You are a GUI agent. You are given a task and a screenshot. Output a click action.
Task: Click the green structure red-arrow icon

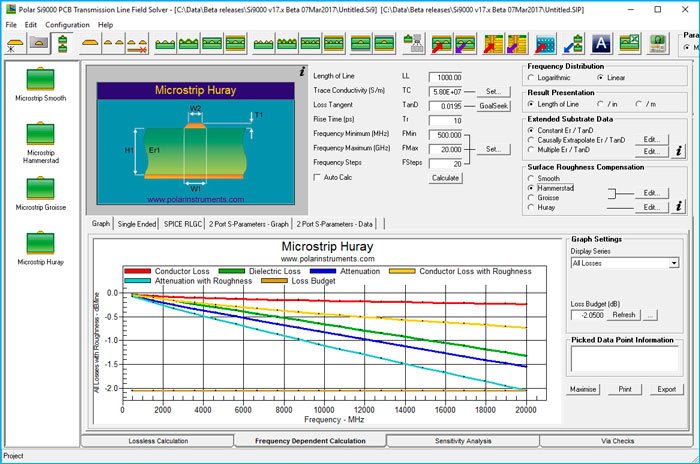tap(442, 44)
